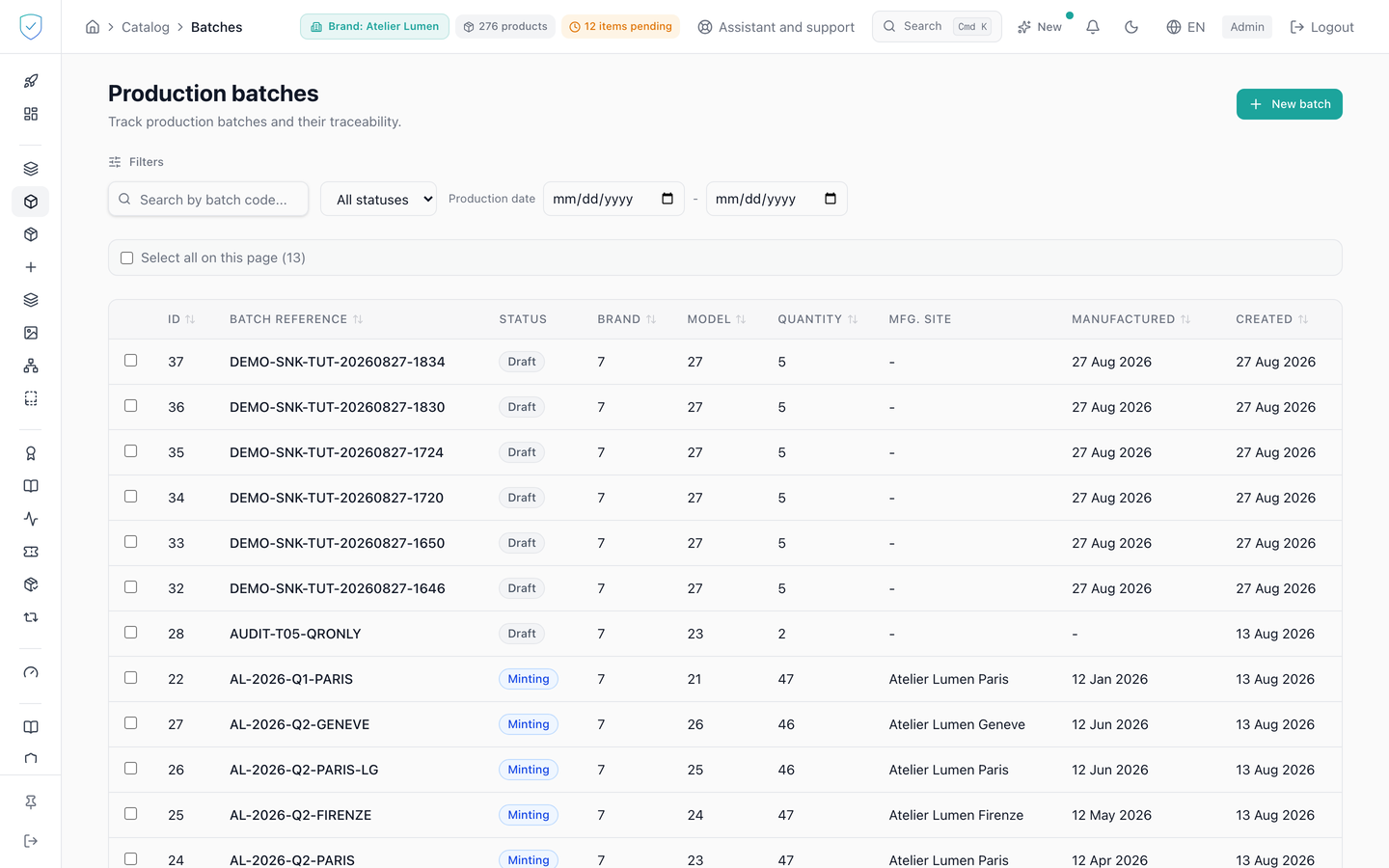The height and width of the screenshot is (868, 1389).
Task: Open Assistant and support
Action: (776, 27)
